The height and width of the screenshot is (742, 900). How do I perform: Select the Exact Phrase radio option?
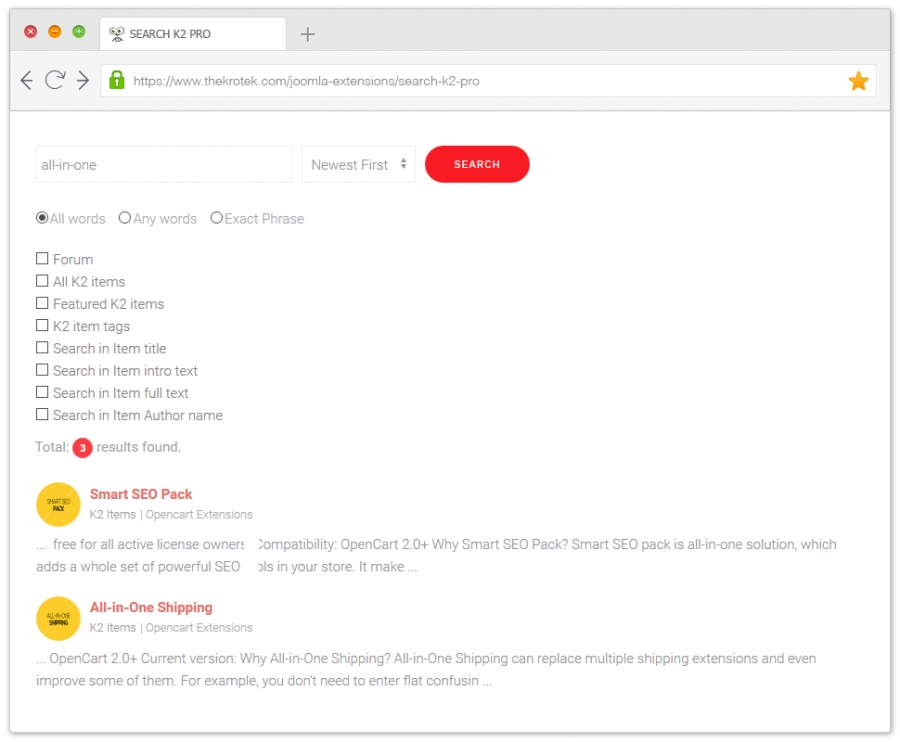coord(216,218)
